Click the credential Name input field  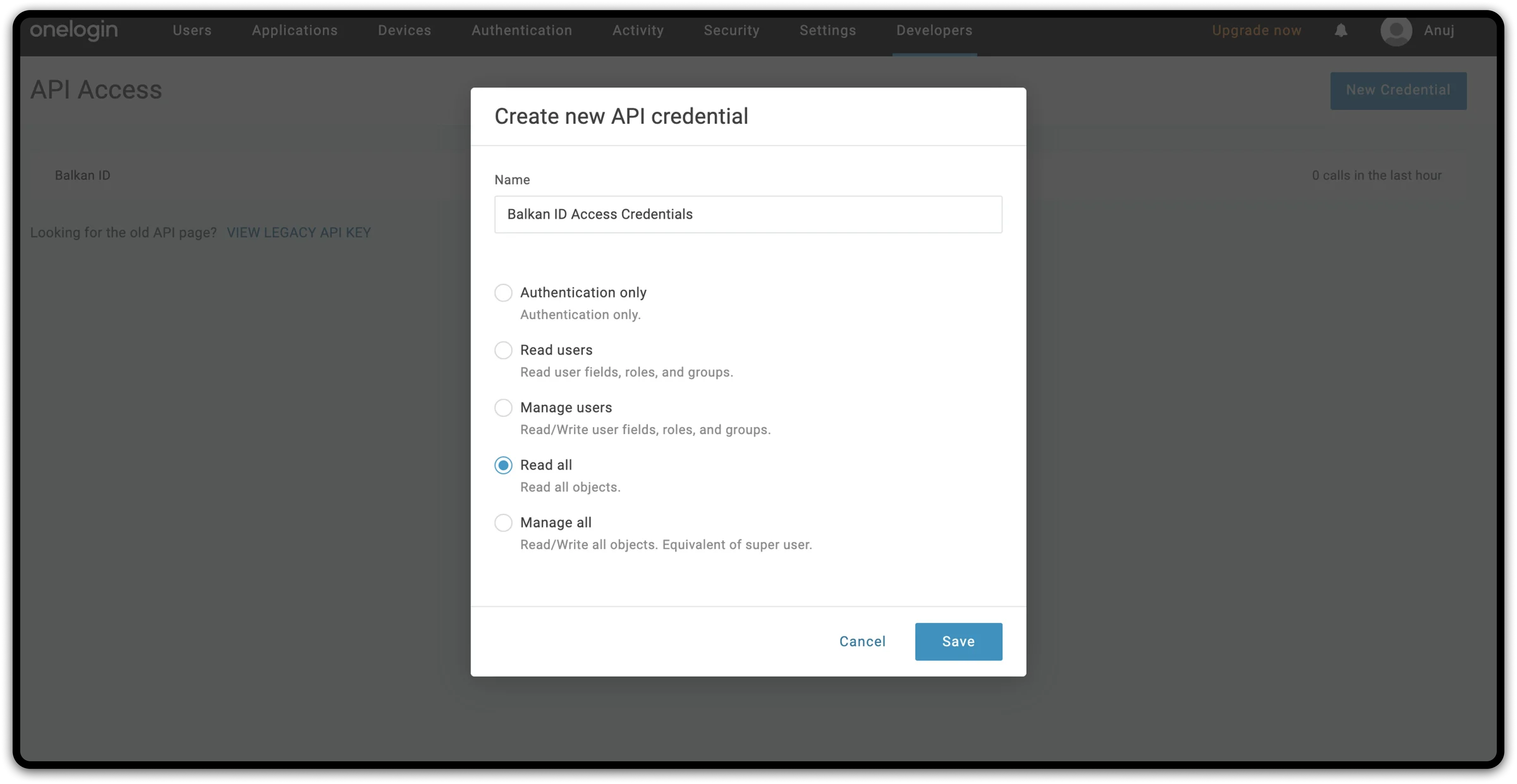(x=748, y=214)
